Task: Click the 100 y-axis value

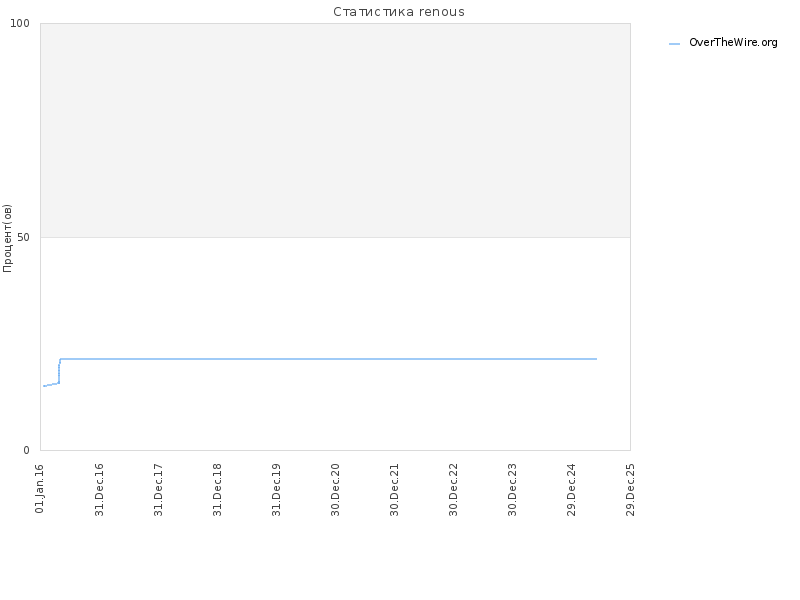Action: pos(20,23)
